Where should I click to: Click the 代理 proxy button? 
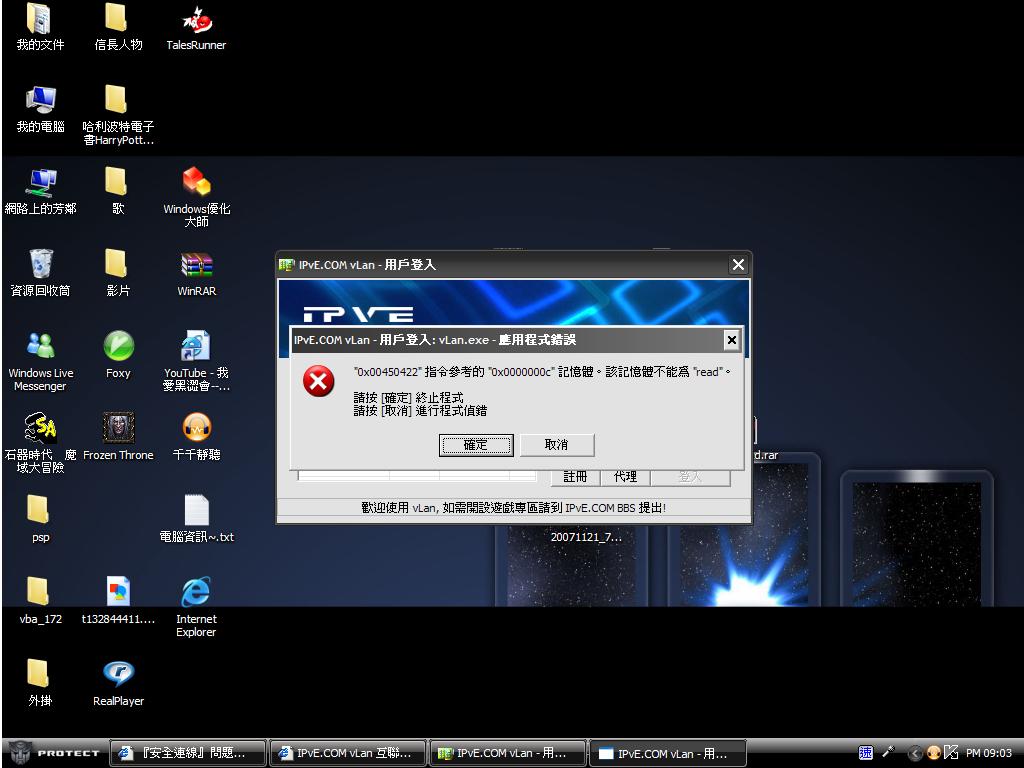pyautogui.click(x=625, y=477)
